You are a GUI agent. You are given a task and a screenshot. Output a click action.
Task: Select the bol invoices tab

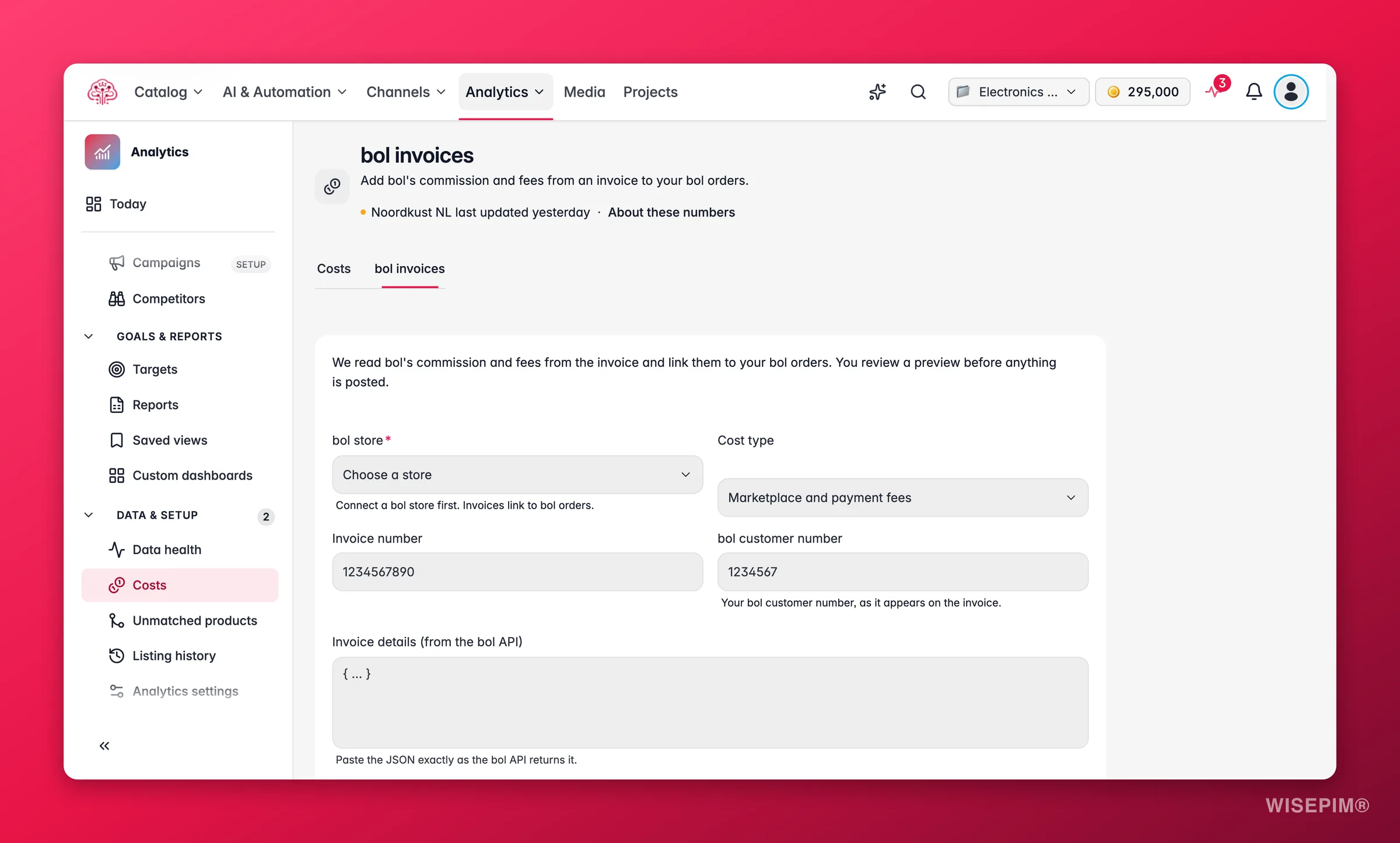(409, 268)
